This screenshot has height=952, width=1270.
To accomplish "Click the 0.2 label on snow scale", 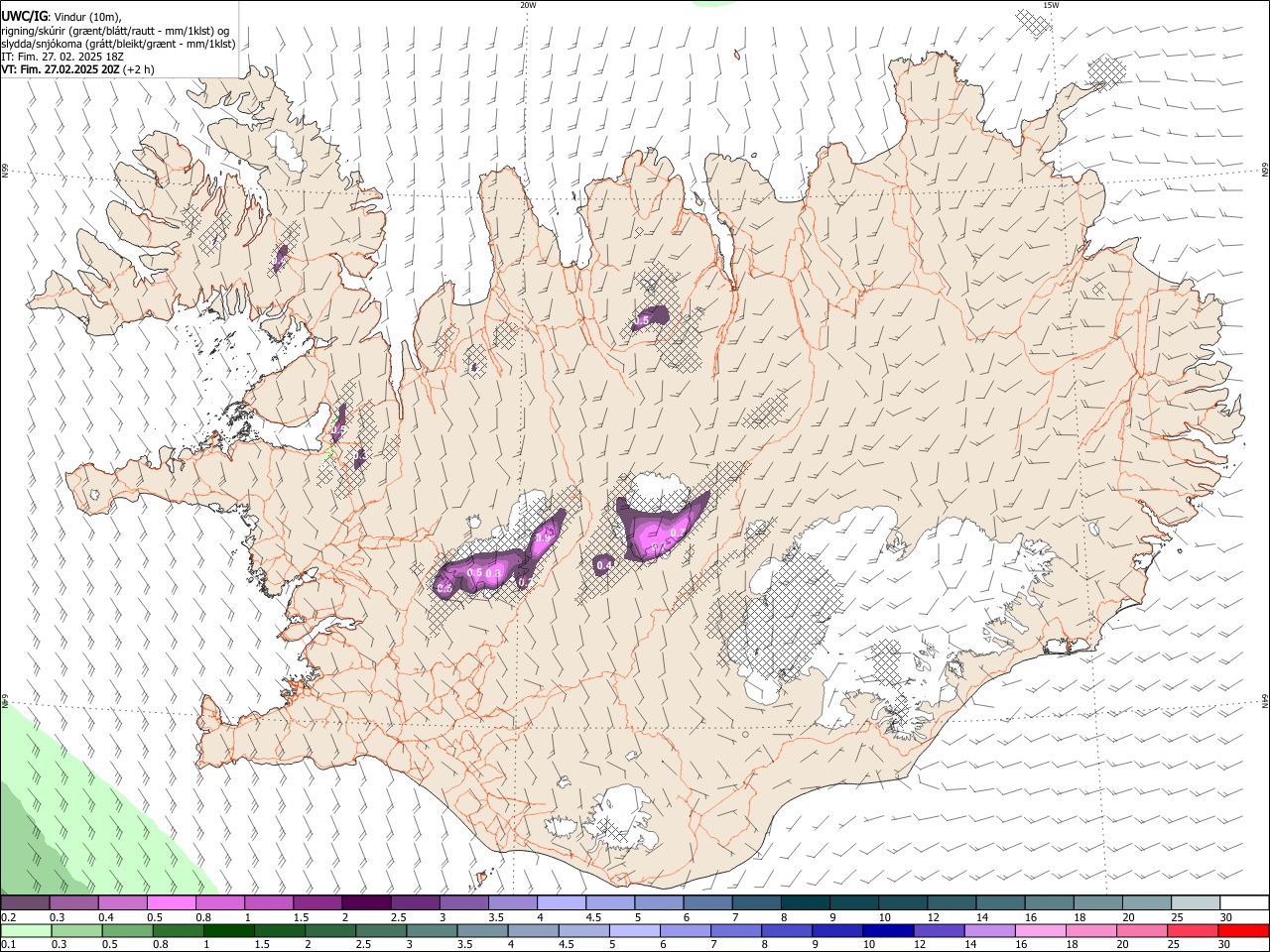I will pos(8,915).
